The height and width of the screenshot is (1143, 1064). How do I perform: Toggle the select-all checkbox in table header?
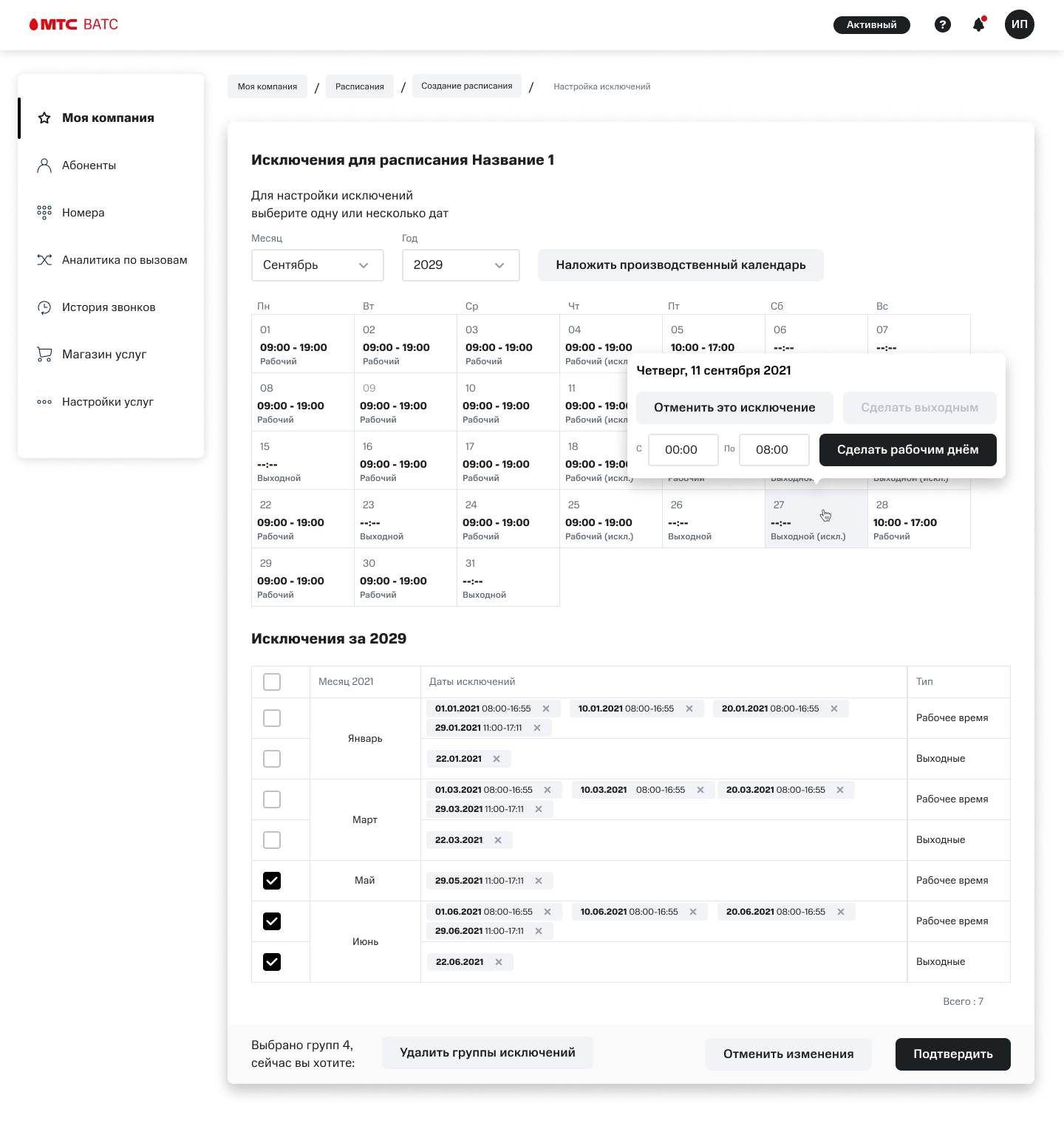(272, 681)
